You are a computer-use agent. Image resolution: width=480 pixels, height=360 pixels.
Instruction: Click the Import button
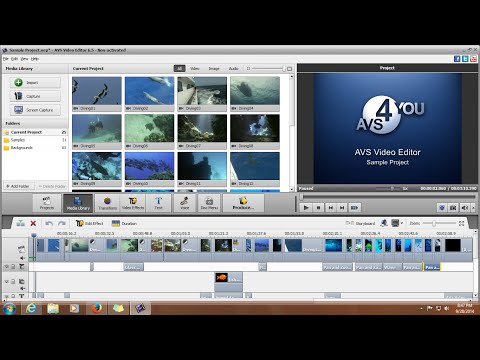[x=35, y=82]
